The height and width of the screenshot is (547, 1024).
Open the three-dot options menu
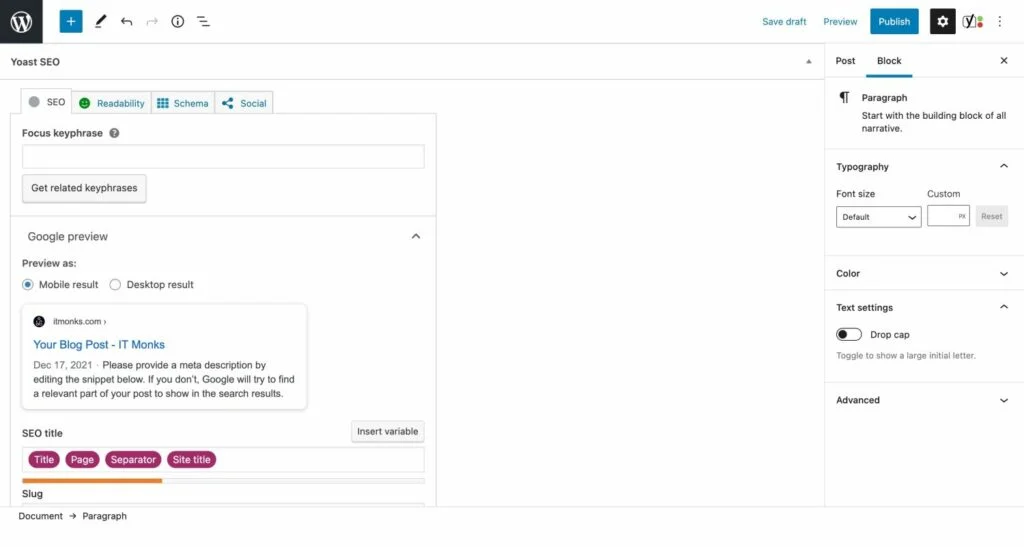coord(1000,22)
